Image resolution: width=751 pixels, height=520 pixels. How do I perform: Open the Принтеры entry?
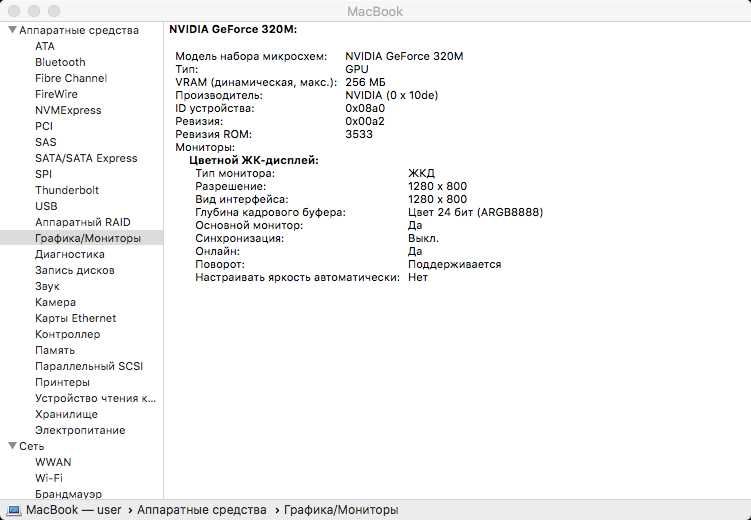pos(62,382)
